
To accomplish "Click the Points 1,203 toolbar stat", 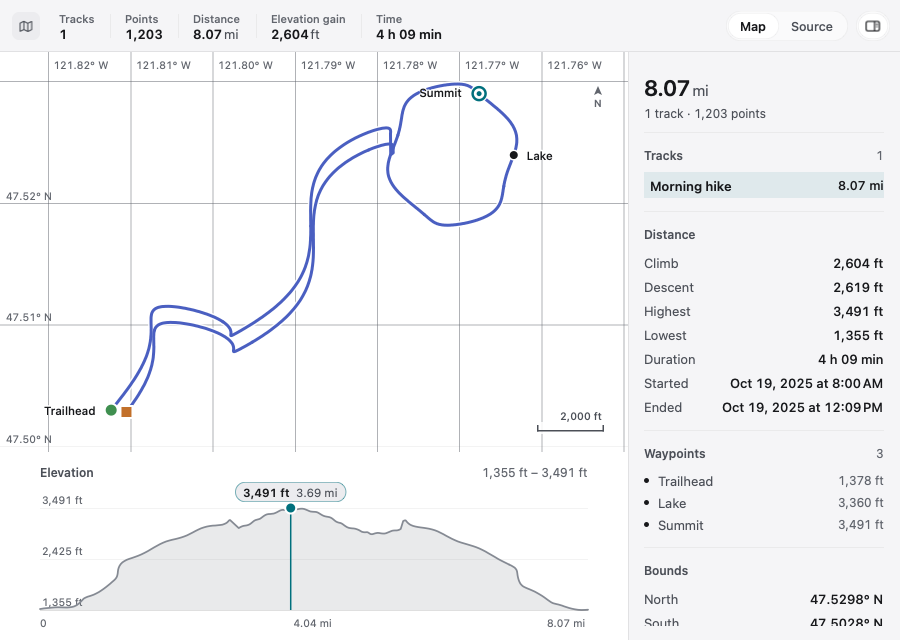I will click(143, 27).
